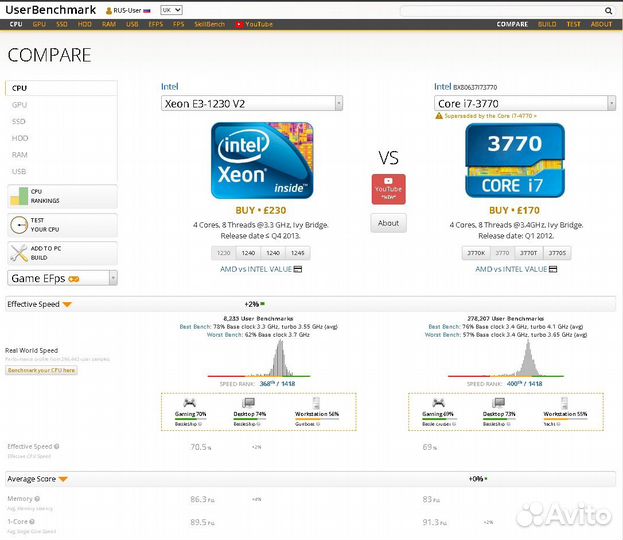The image size is (623, 540).
Task: Click the Xeon speed rank 368th link
Action: (277, 384)
